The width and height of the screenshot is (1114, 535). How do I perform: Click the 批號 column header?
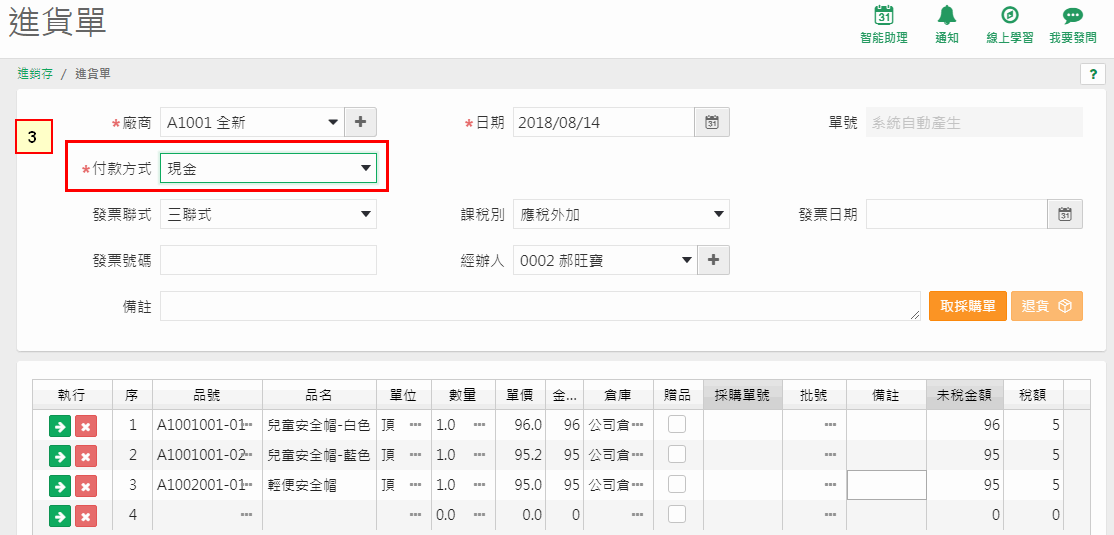coord(814,395)
